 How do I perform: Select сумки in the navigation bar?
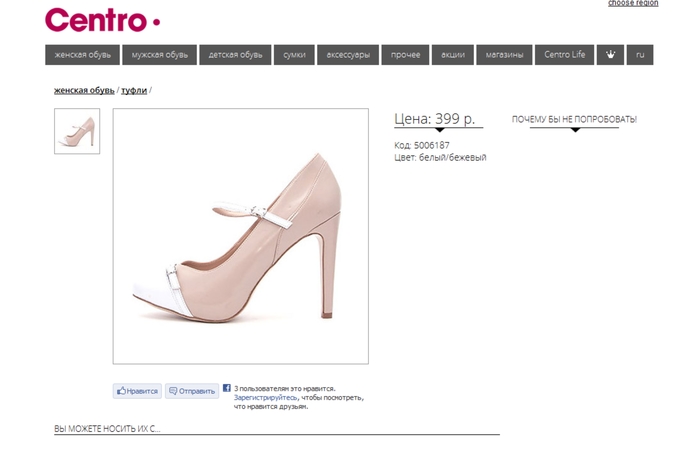294,55
